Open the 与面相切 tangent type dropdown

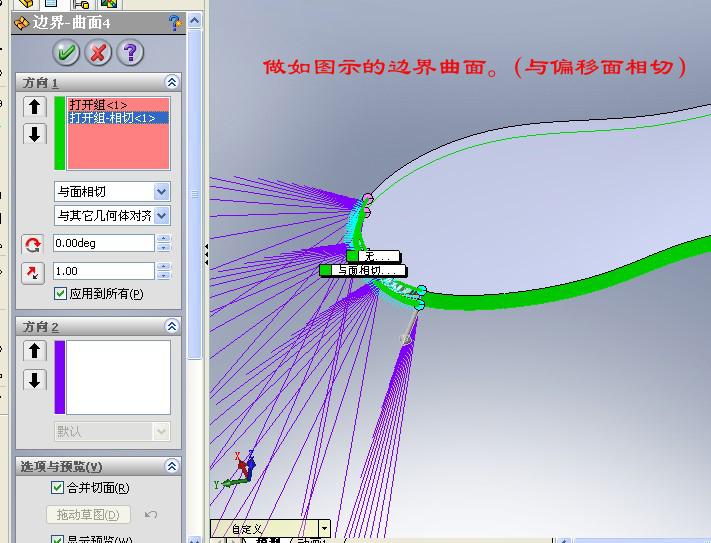coord(161,192)
